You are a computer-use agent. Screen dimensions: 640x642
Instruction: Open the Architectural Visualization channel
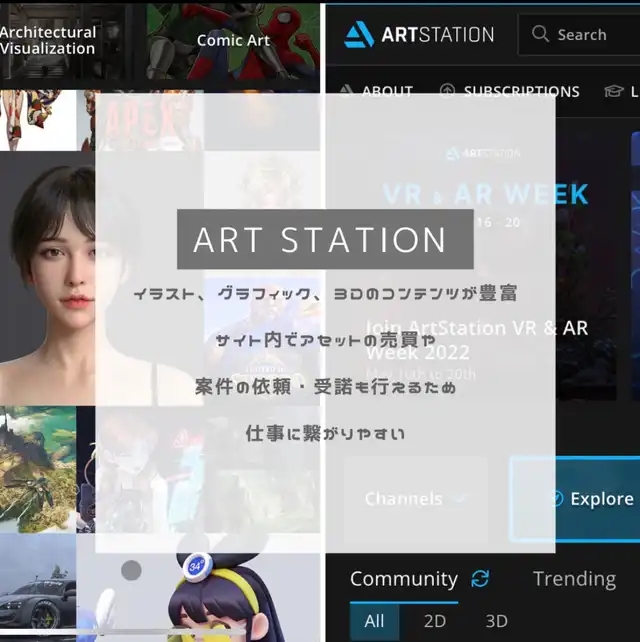click(x=47, y=40)
